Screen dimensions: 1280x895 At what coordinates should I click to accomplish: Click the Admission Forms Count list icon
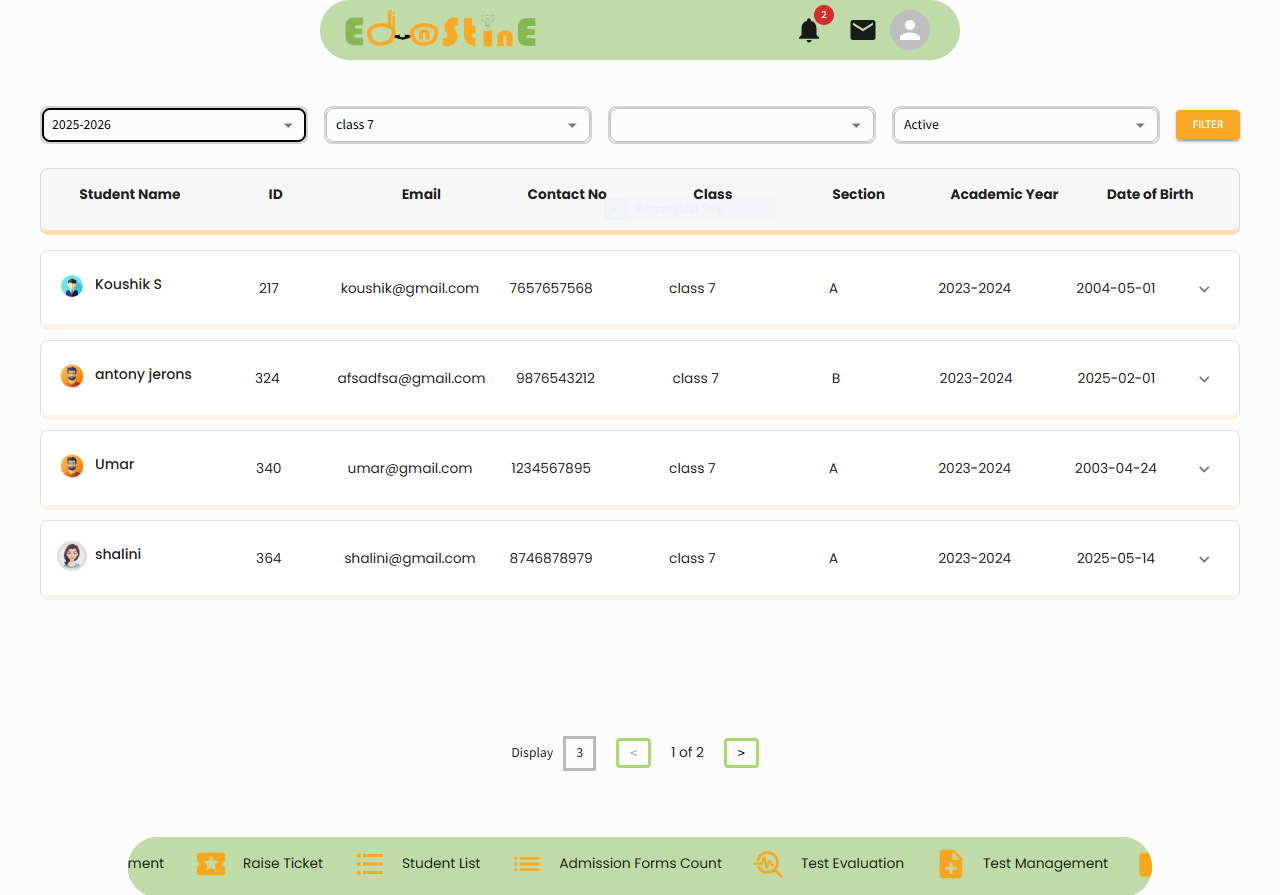(x=527, y=864)
